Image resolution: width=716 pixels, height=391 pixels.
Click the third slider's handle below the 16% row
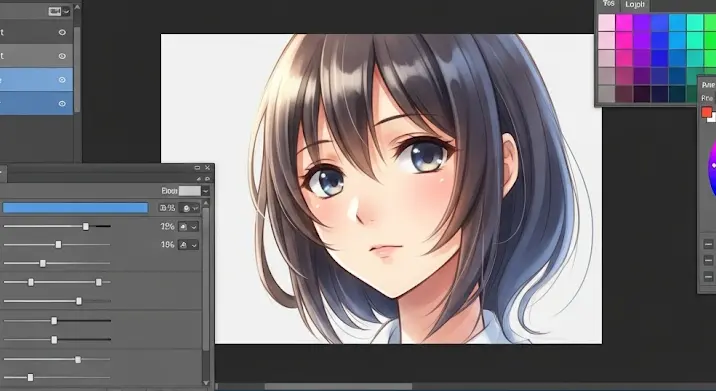pos(43,263)
